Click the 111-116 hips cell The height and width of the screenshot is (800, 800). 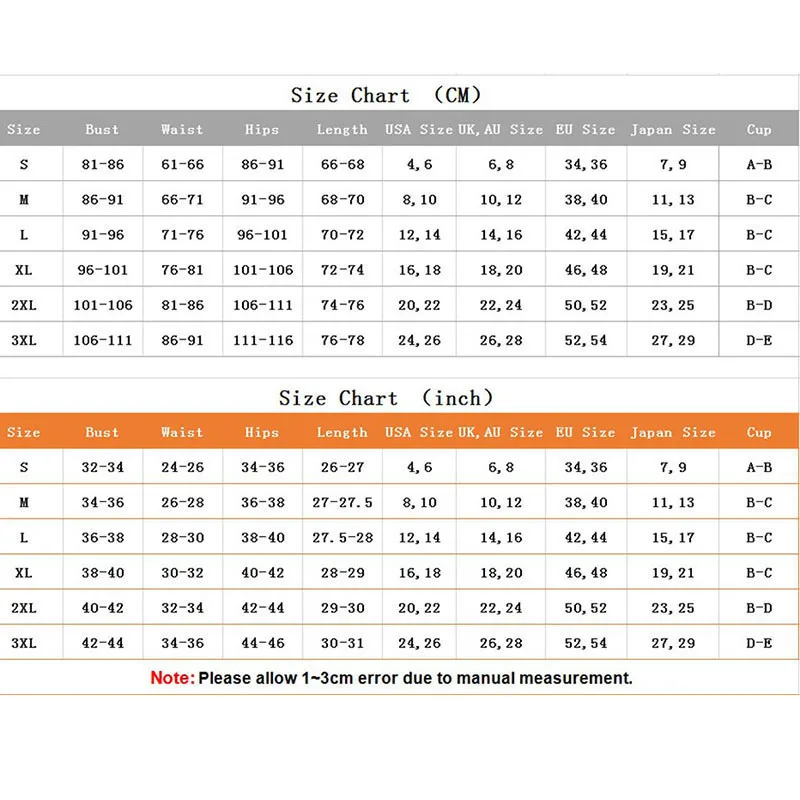262,340
